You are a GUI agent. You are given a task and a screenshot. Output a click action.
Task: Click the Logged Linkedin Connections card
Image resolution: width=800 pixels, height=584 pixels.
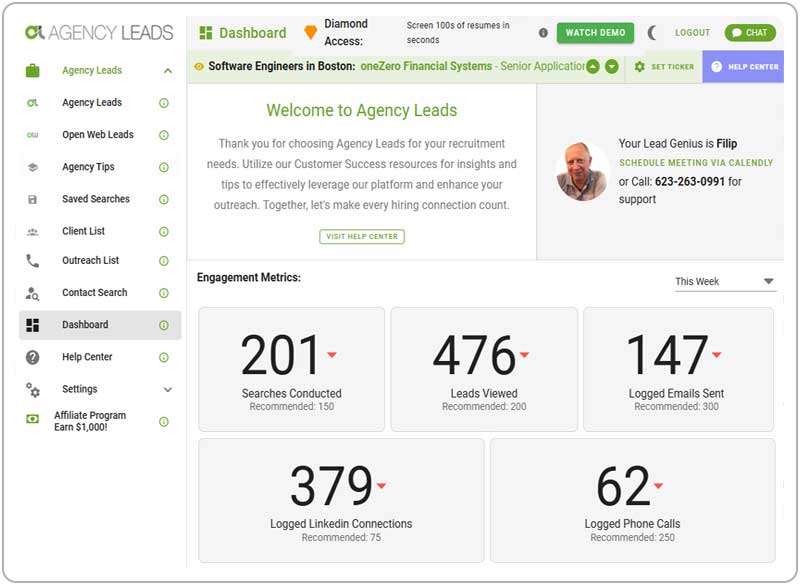tap(341, 500)
